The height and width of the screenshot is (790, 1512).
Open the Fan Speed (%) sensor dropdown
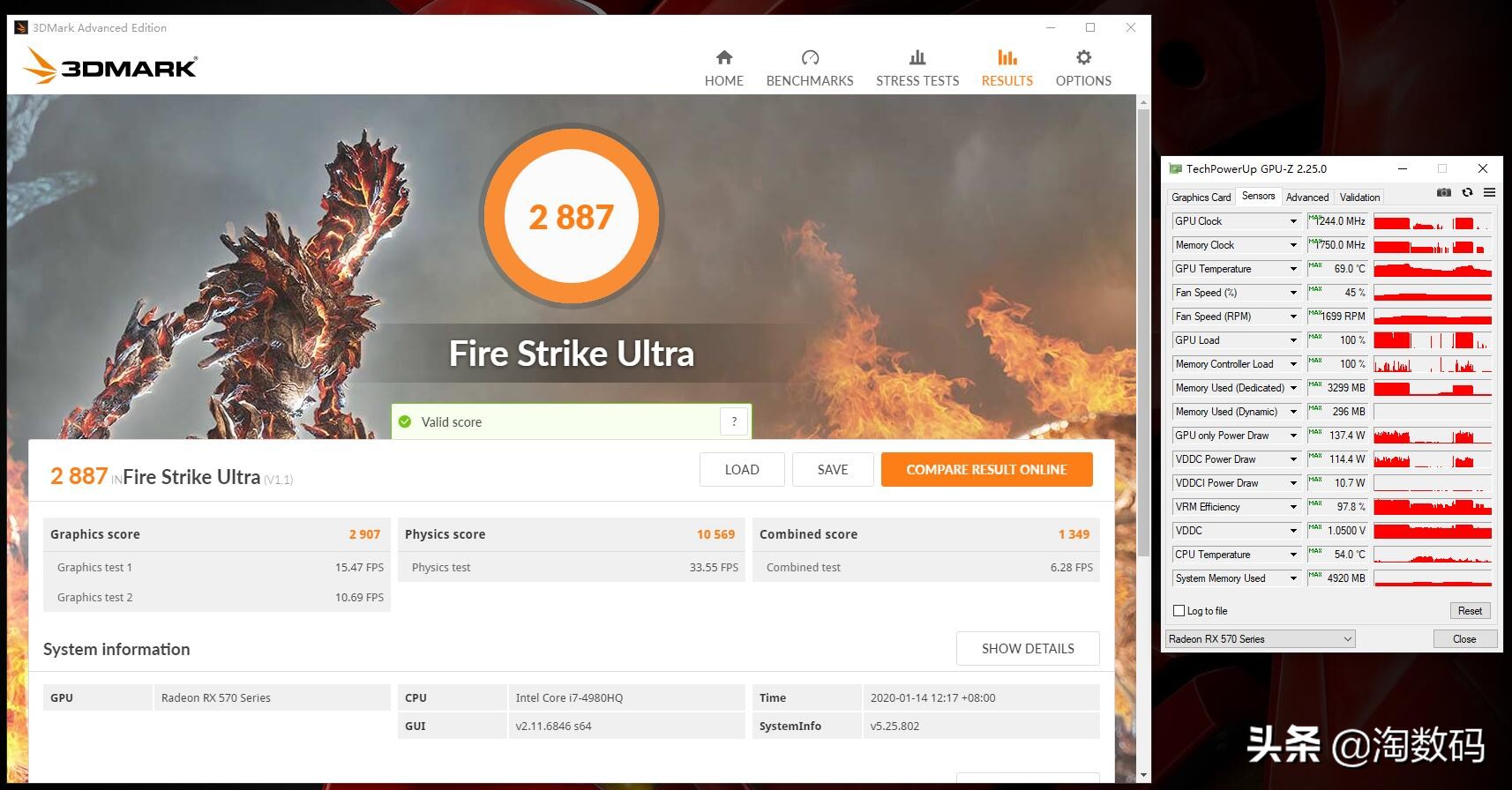click(x=1293, y=293)
